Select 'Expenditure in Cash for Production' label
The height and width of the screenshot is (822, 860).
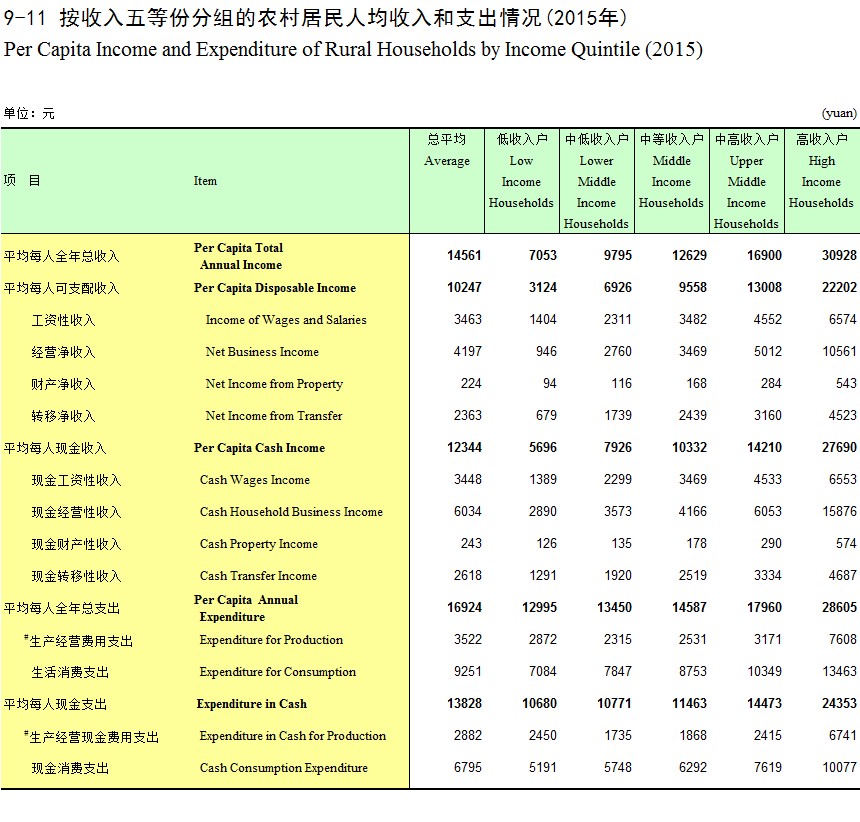coord(292,736)
